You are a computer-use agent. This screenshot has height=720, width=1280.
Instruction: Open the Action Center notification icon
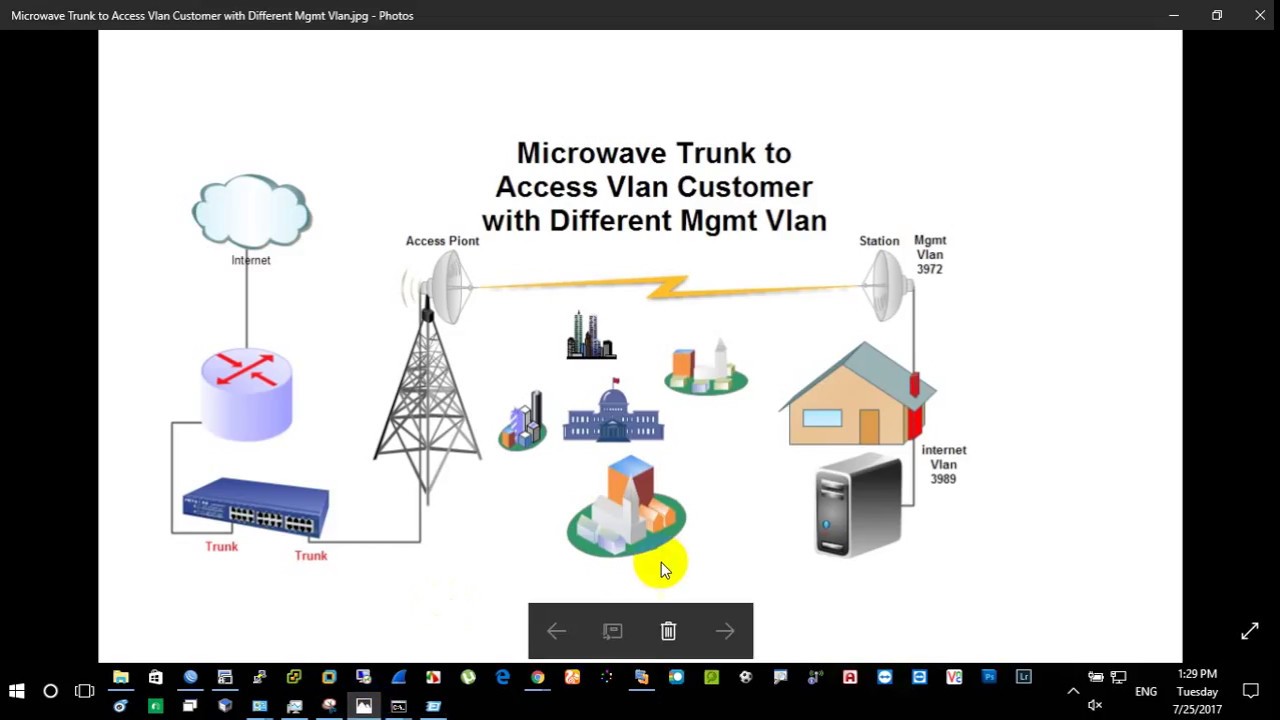point(1250,691)
